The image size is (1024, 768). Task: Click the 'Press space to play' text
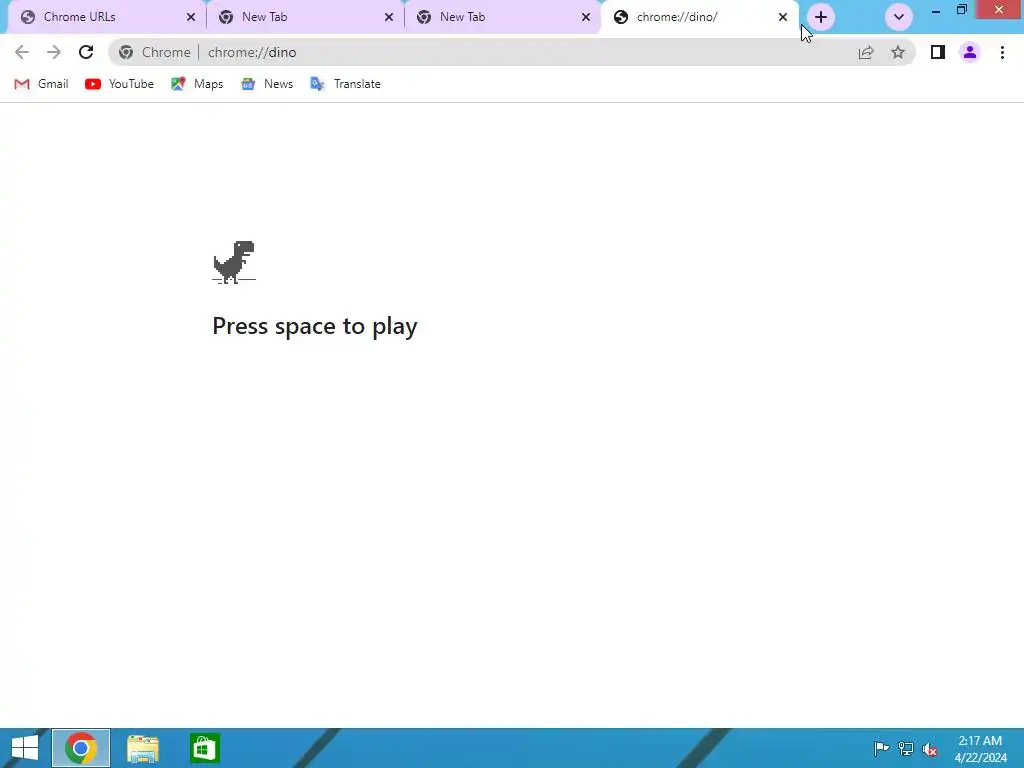coord(315,326)
